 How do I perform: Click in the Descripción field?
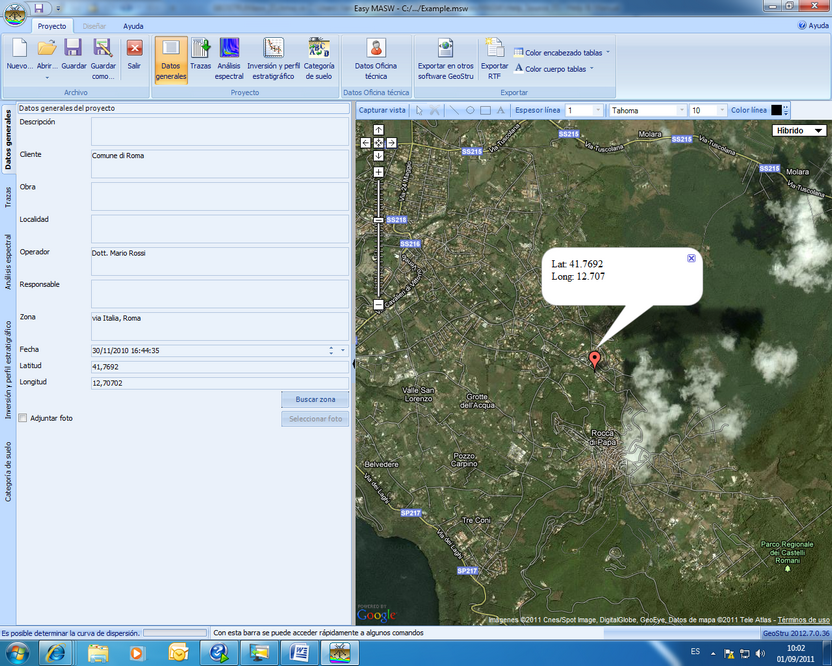[220, 131]
